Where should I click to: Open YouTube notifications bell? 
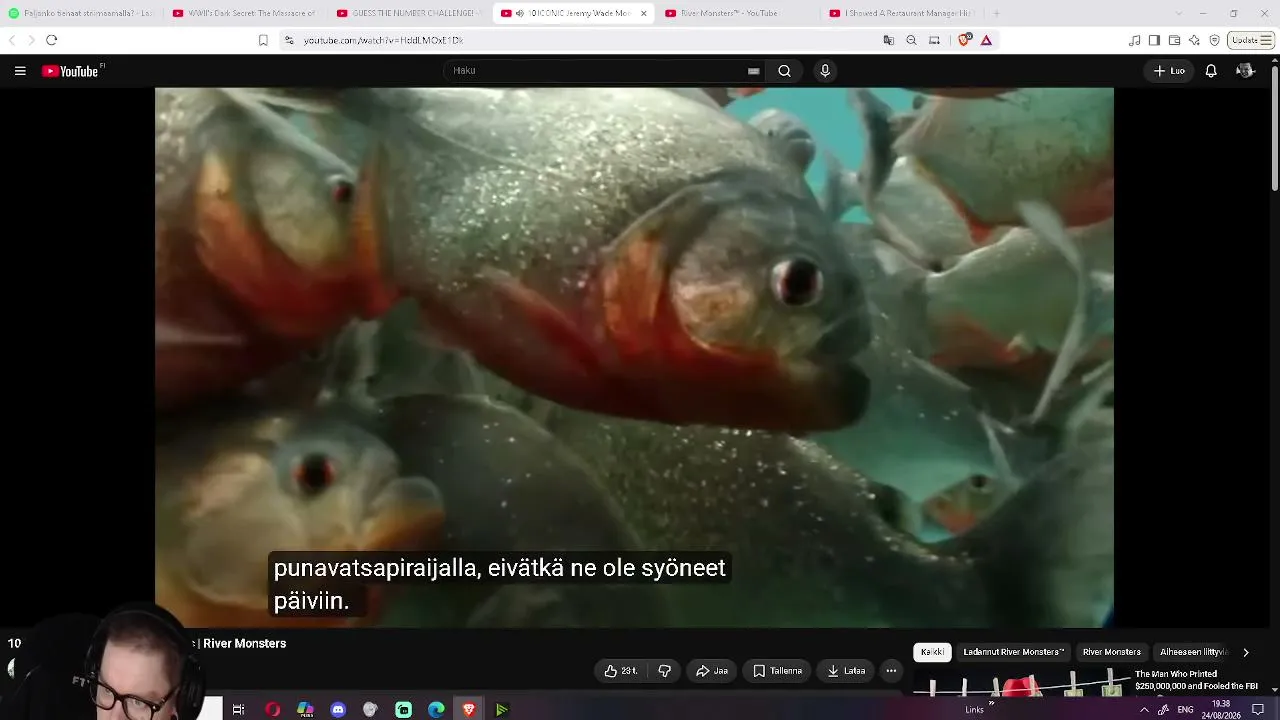click(x=1211, y=71)
